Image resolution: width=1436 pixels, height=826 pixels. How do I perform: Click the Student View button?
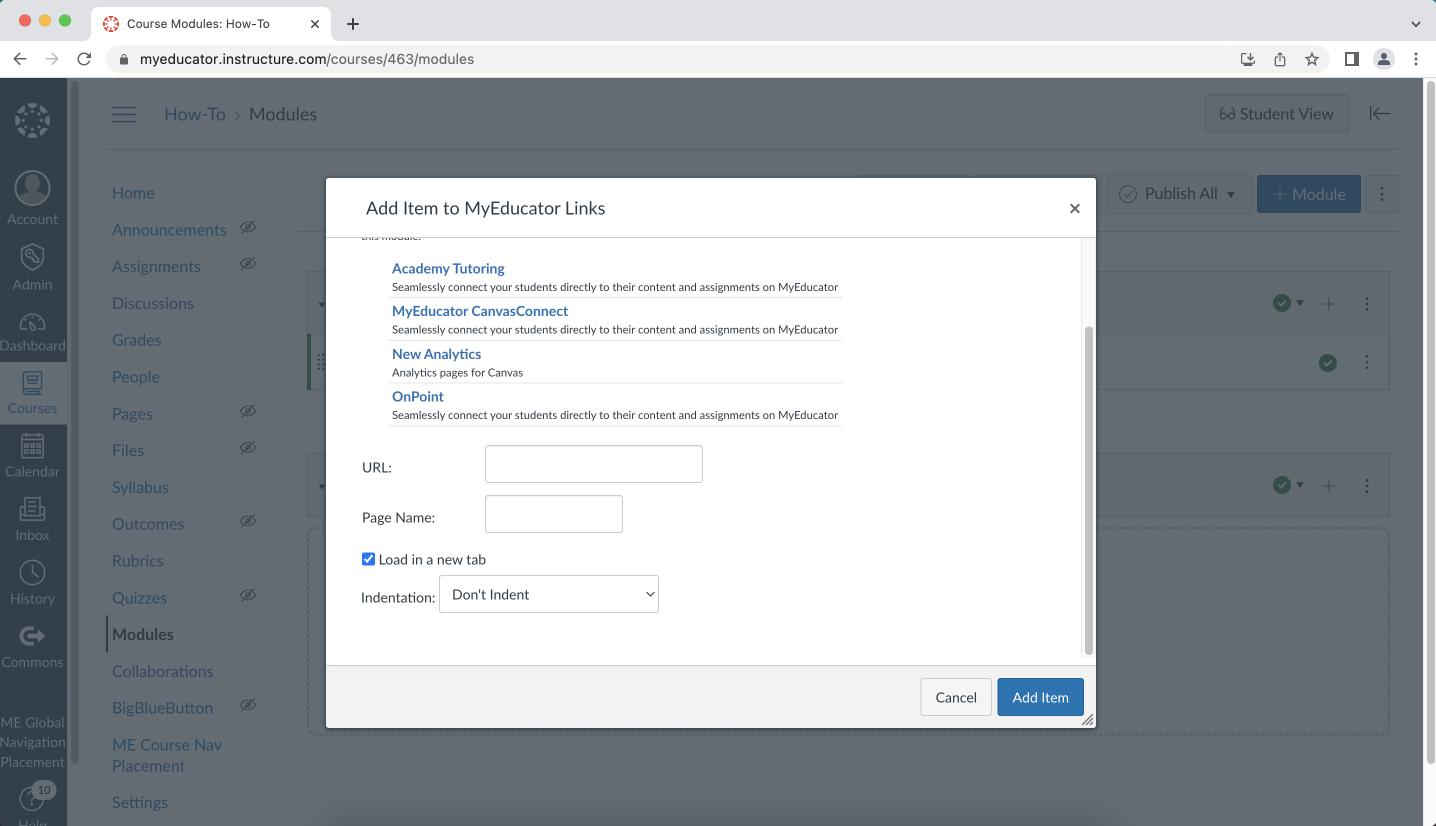pos(1276,114)
